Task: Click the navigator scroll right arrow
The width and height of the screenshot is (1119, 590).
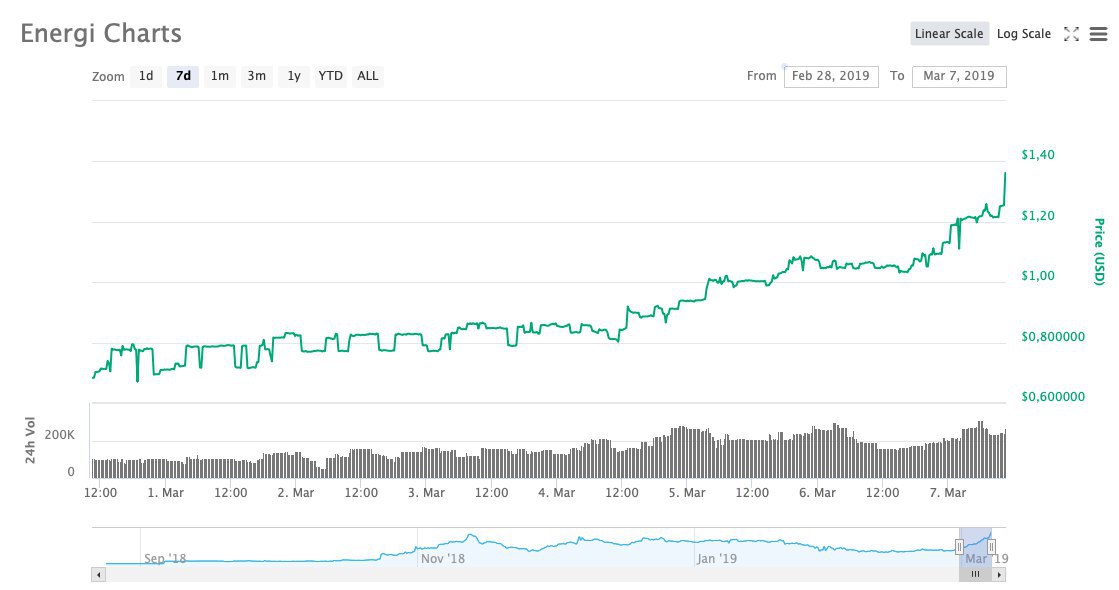Action: click(999, 574)
